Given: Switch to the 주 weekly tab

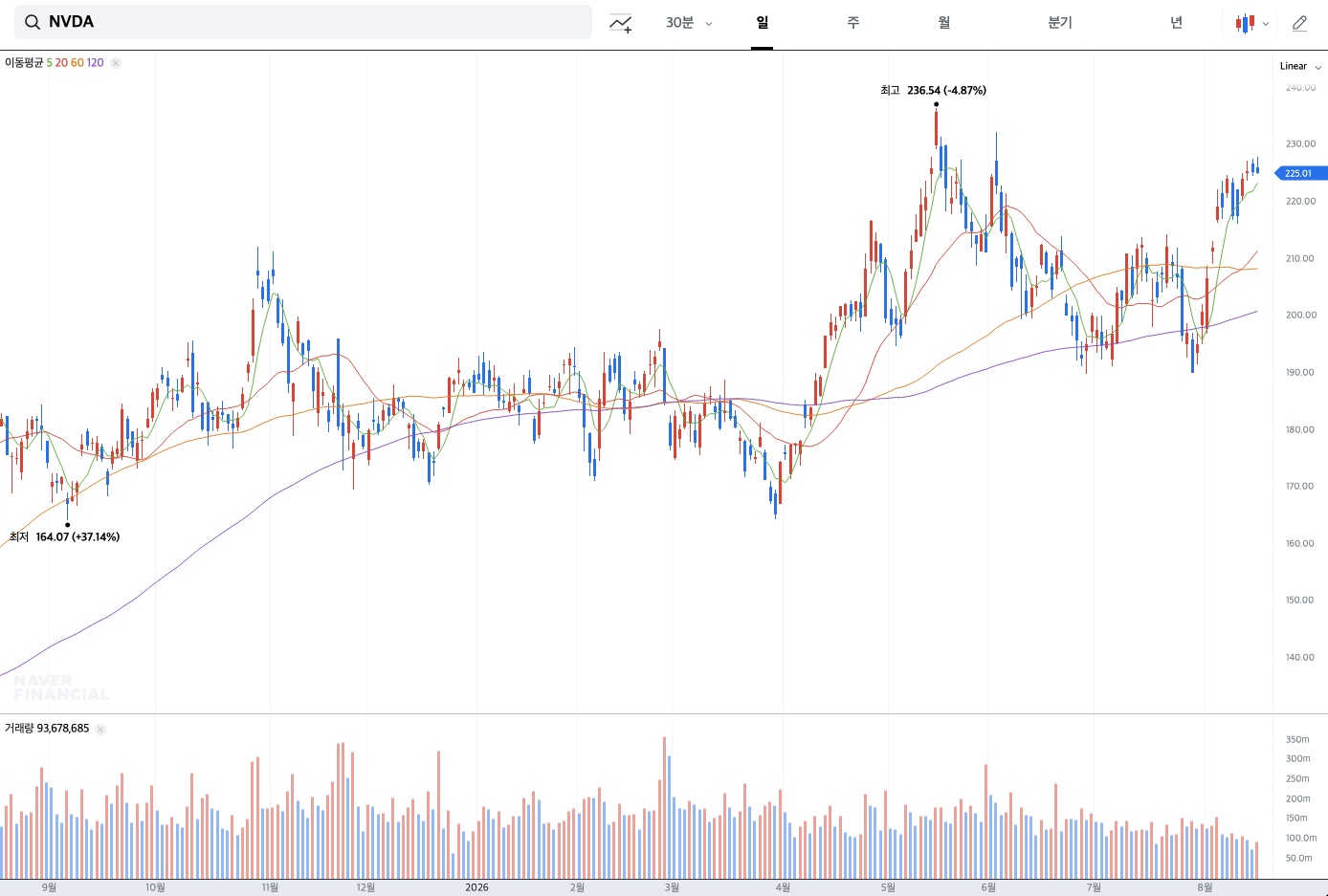Looking at the screenshot, I should [853, 23].
